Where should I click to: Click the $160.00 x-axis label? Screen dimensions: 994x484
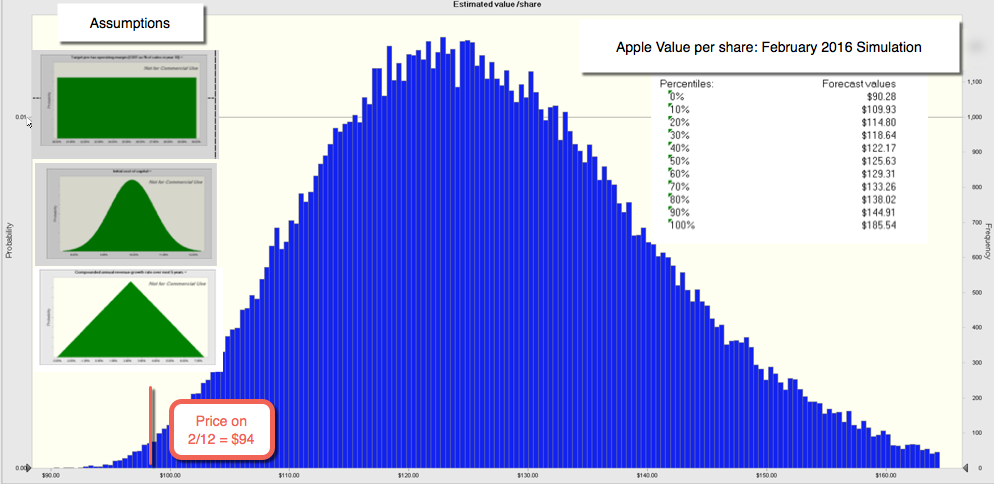coord(886,474)
